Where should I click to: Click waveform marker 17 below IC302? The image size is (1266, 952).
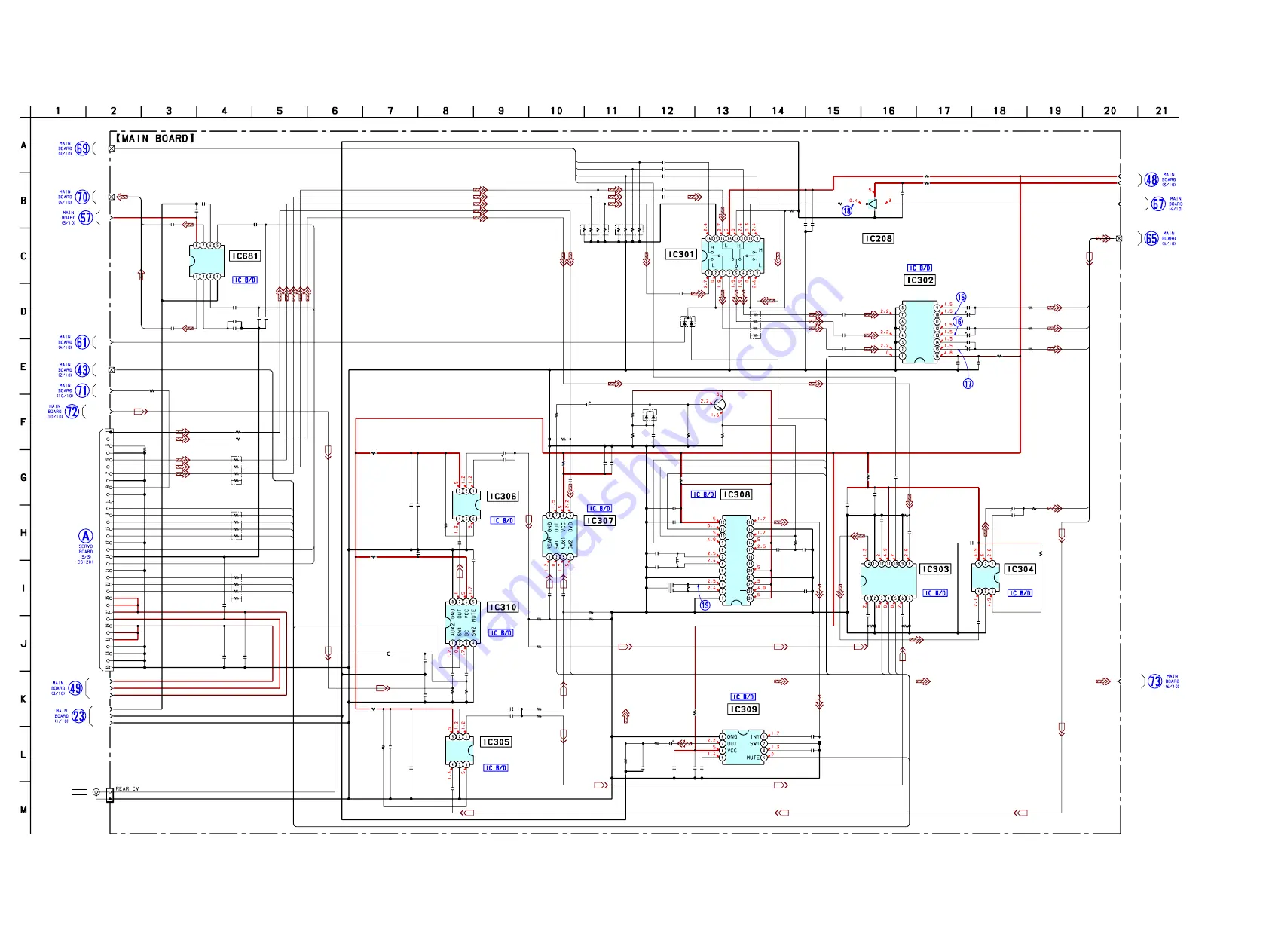pos(968,384)
